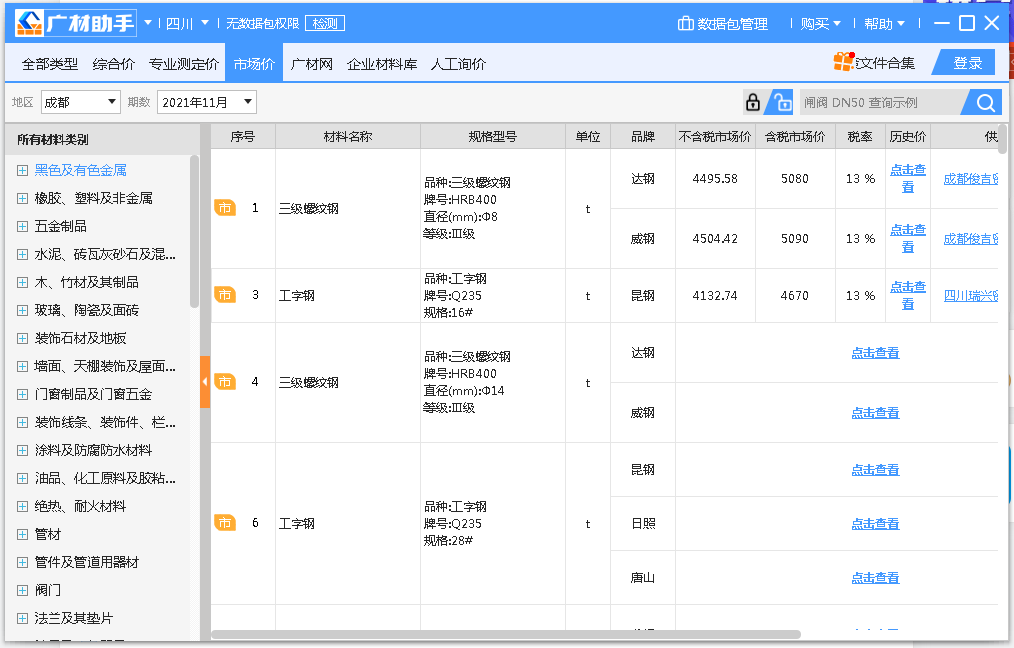Screen dimensions: 1014x648
Task: Open 点击查看 history price for 达钢 5080
Action: [908, 178]
